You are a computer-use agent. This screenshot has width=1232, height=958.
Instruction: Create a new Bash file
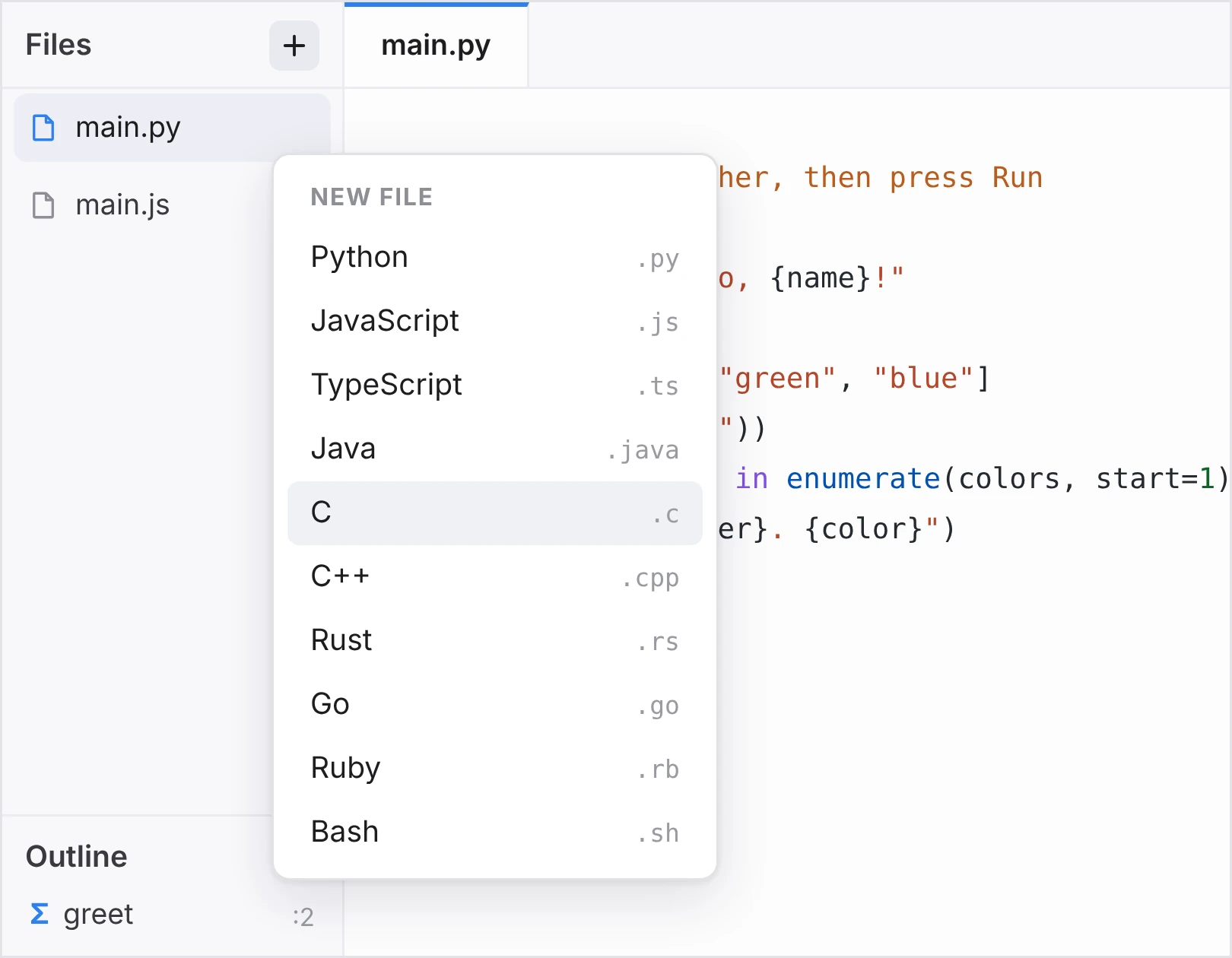pyautogui.click(x=495, y=833)
